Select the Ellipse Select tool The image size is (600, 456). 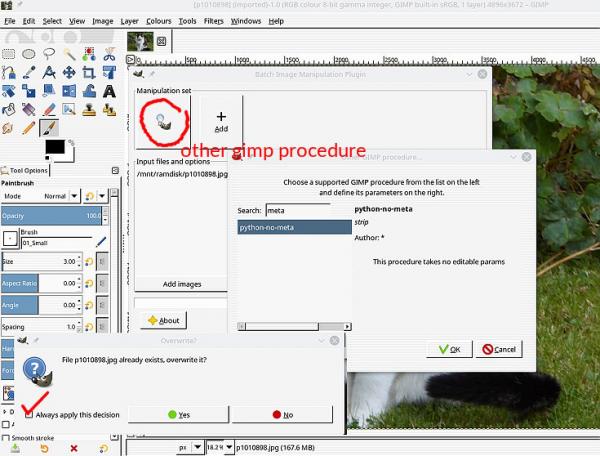click(x=29, y=54)
